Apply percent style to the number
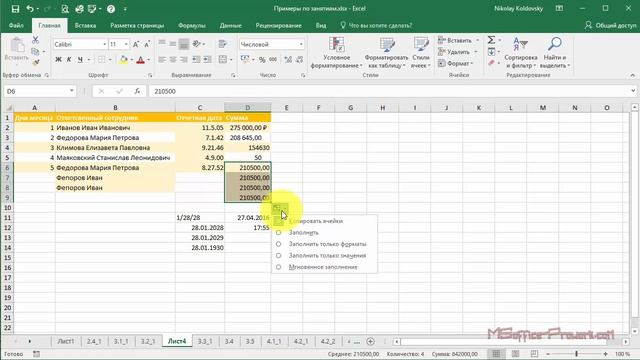The width and height of the screenshot is (640, 360). point(262,60)
